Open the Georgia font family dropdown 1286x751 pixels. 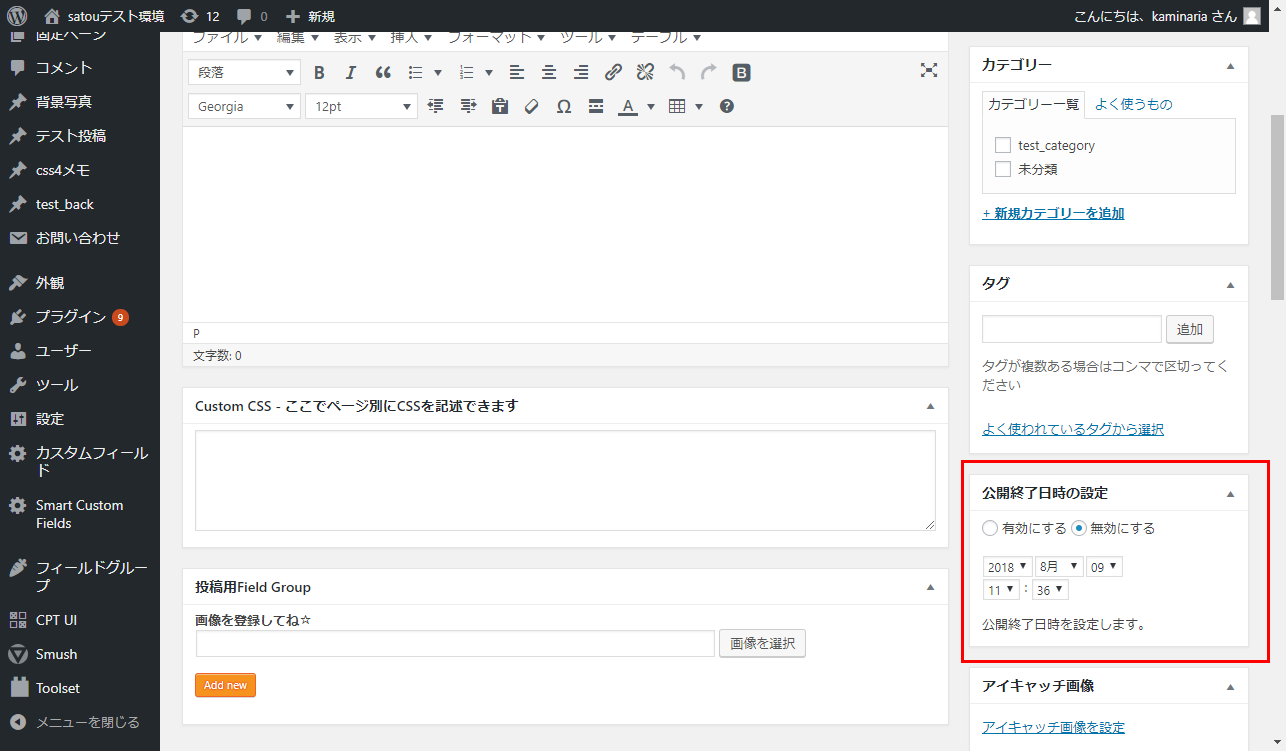pos(244,106)
